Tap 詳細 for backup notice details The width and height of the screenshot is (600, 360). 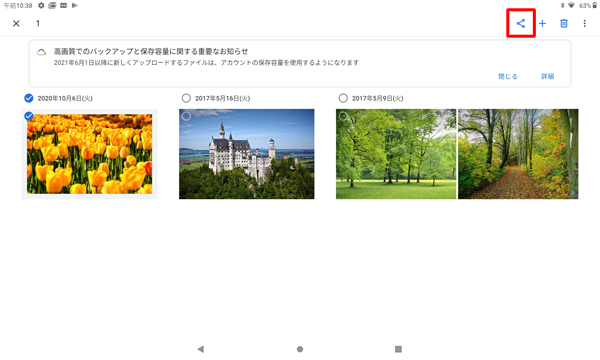(x=548, y=77)
